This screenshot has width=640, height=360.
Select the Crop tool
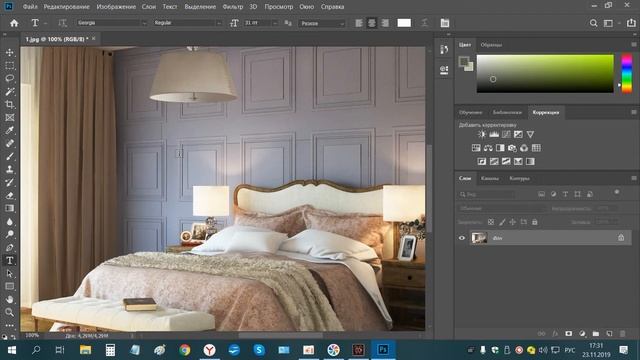[9, 104]
